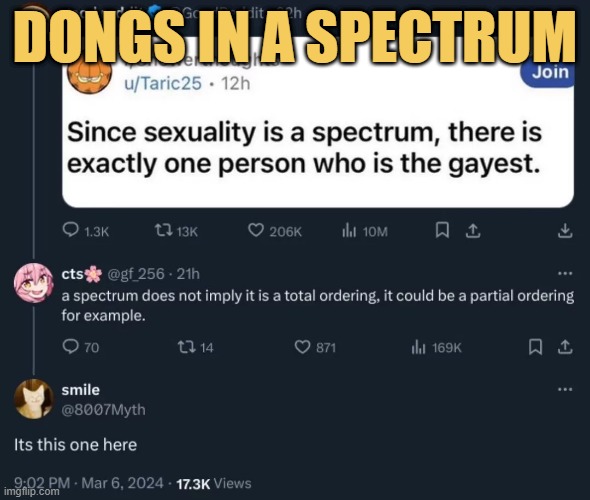Bookmark cts's reply

point(535,347)
